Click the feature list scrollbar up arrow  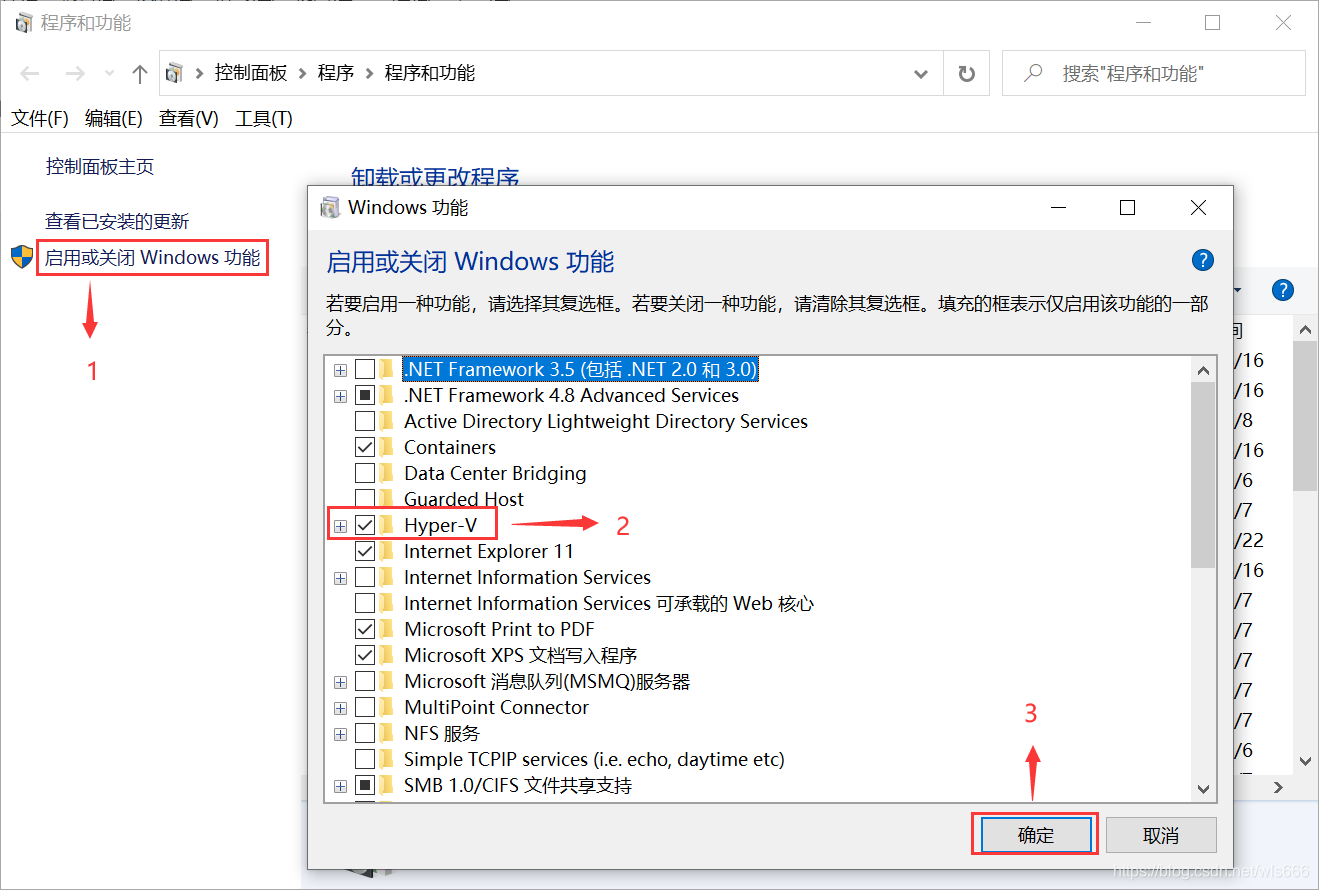(x=1203, y=369)
